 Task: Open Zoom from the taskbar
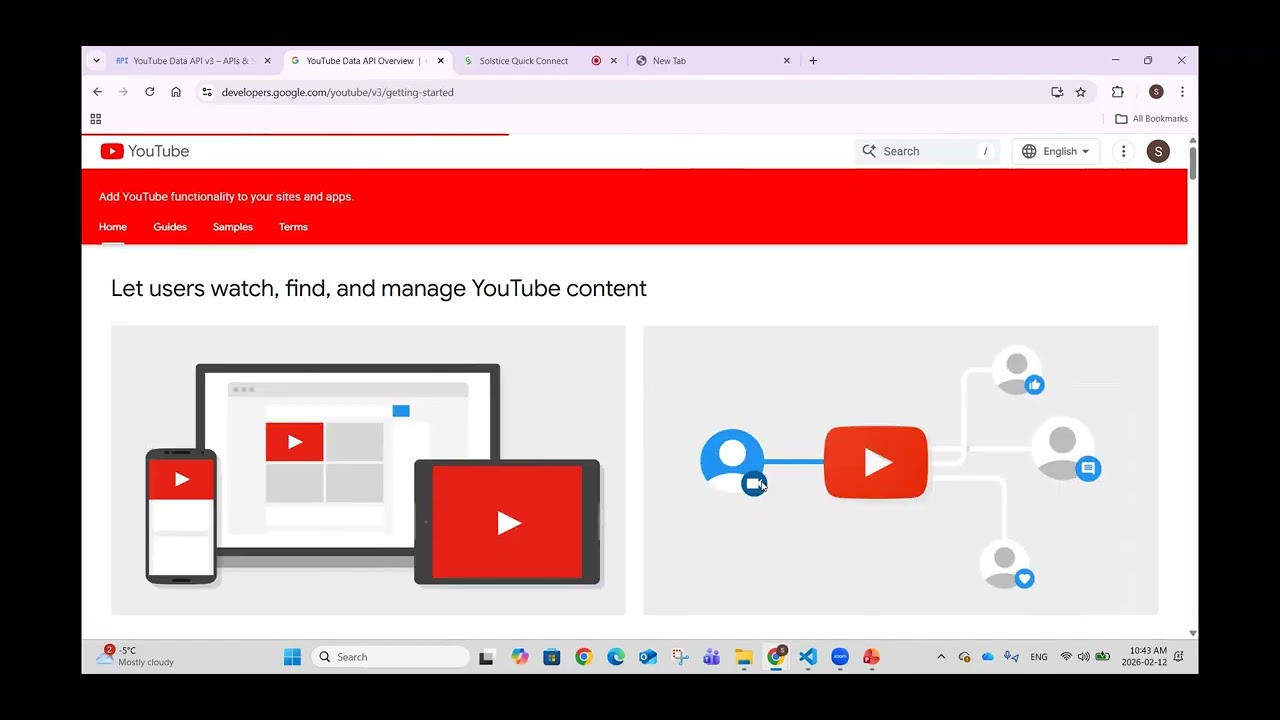coord(840,657)
